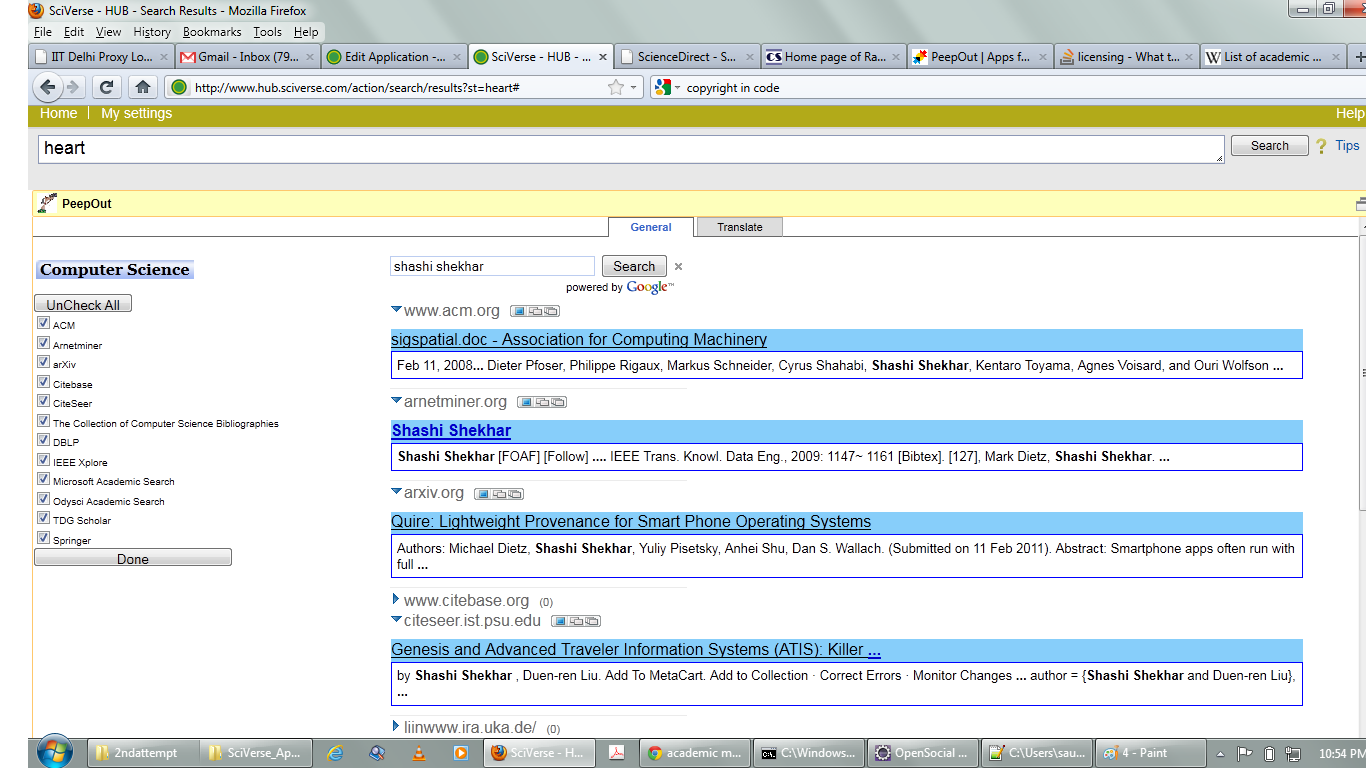Open the File menu

point(41,32)
